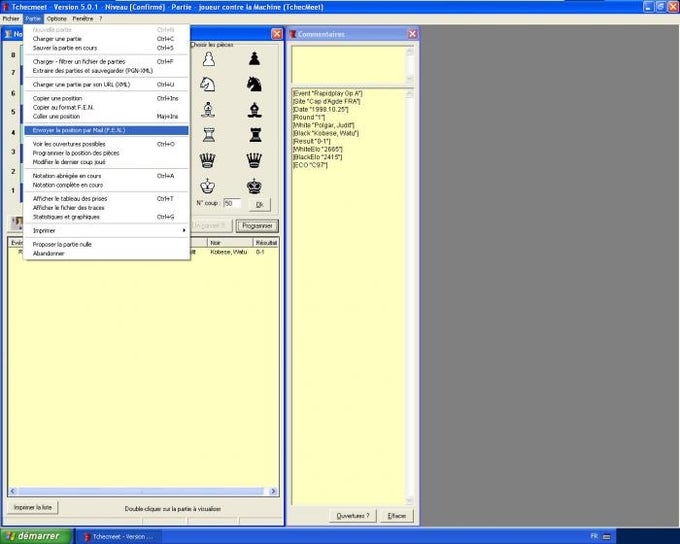Viewport: 680px width, 544px height.
Task: Select Notation abrégée en cours
Action: point(106,176)
